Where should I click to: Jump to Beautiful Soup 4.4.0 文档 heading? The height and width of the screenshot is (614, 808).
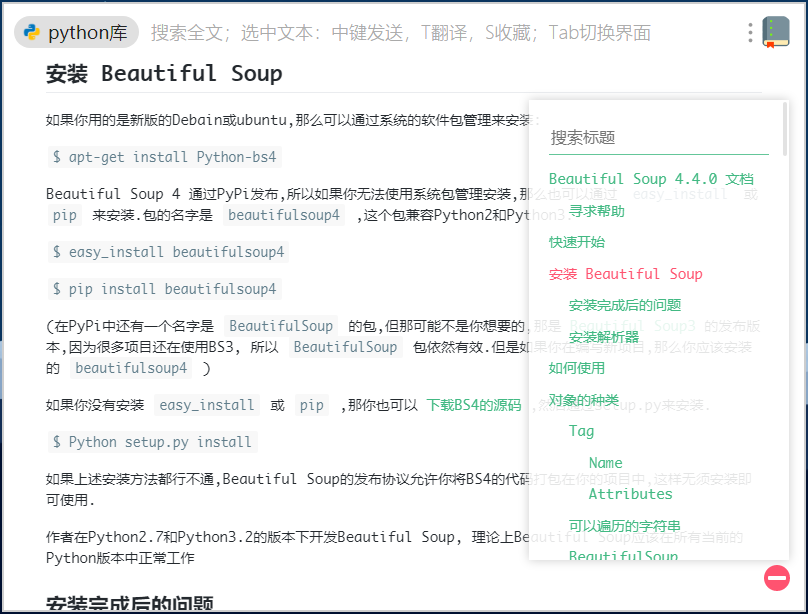tap(651, 179)
